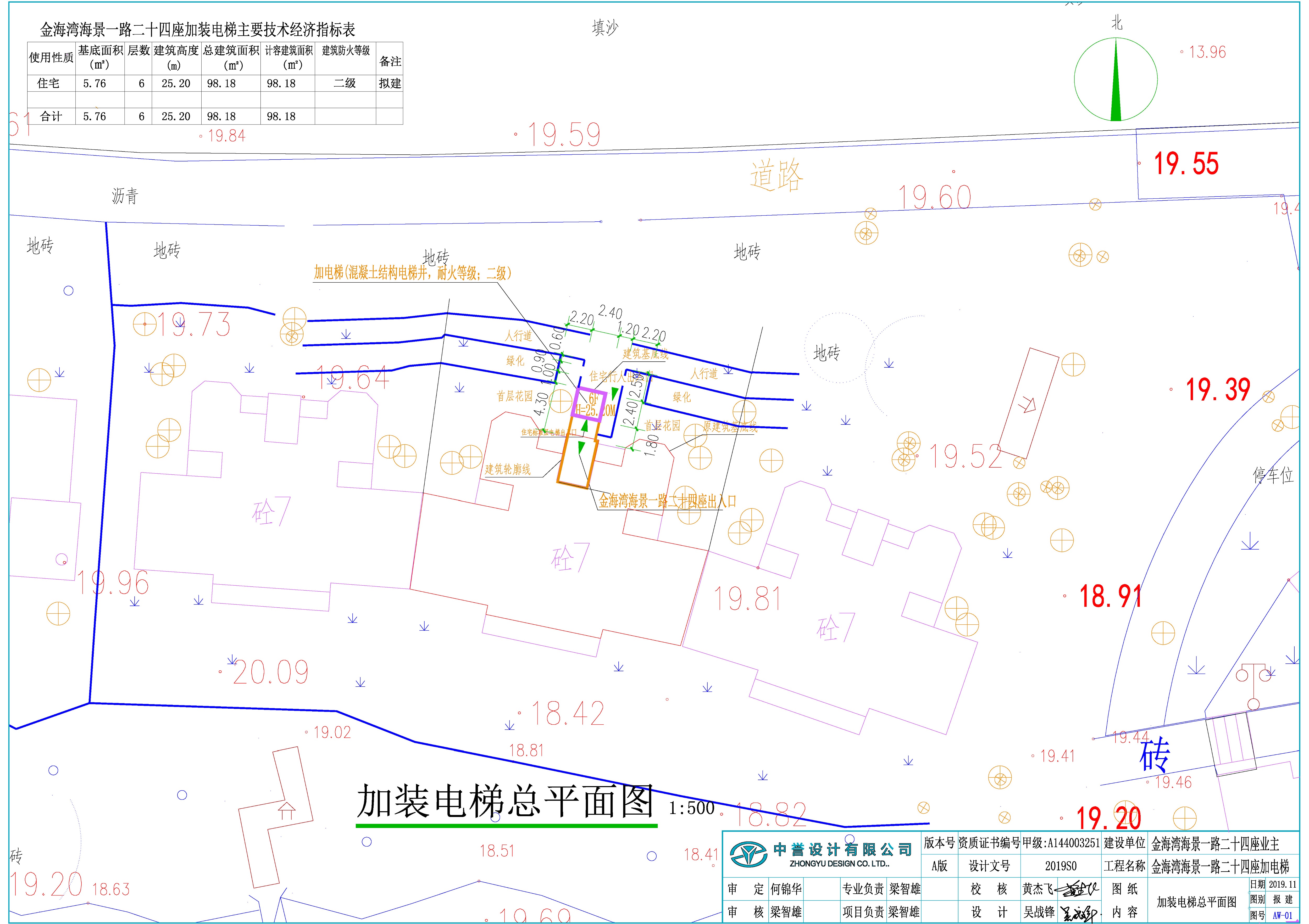
Task: Click the elevation value 13.96
Action: [x=1207, y=52]
